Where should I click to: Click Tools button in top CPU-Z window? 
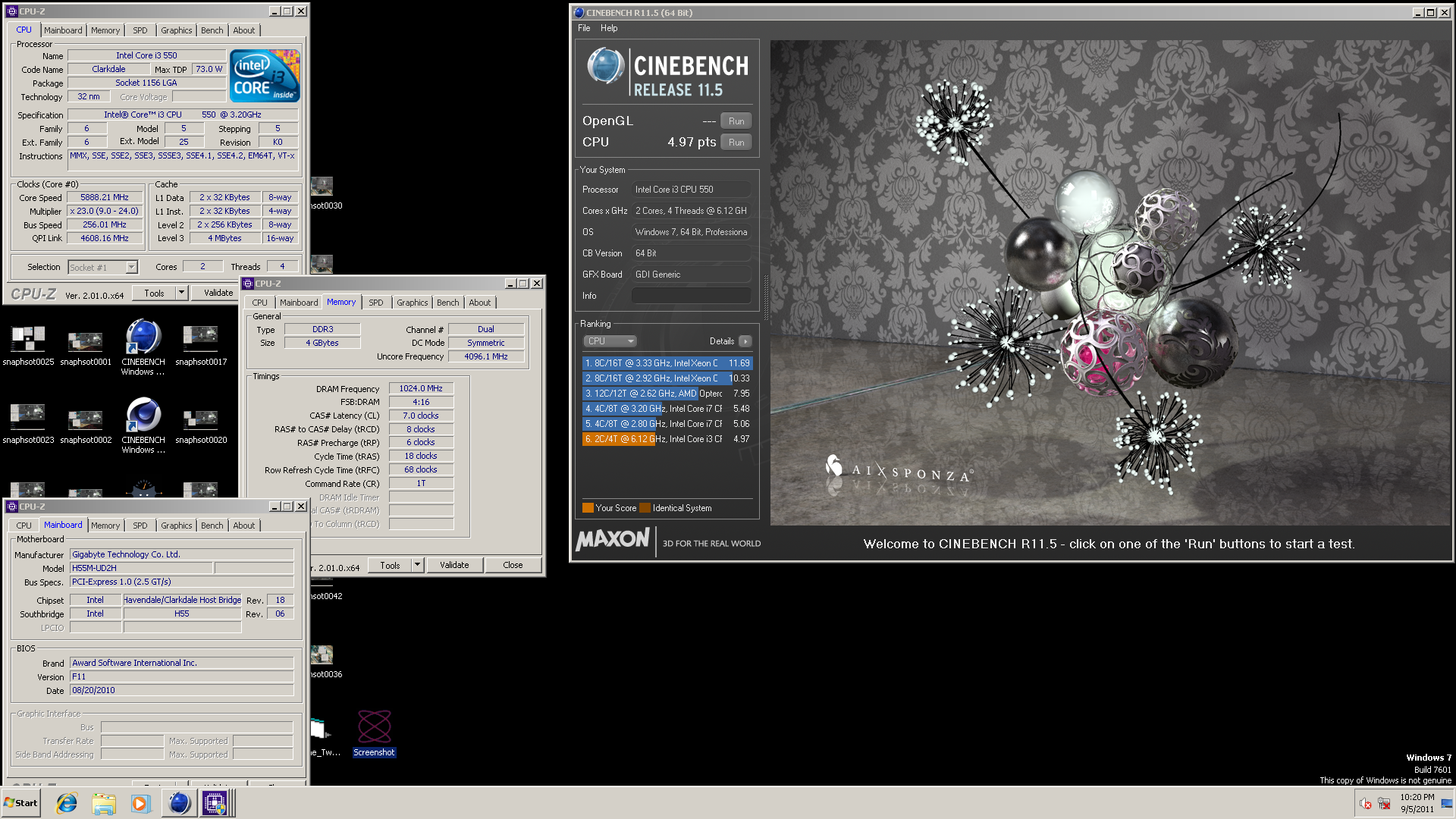(154, 293)
